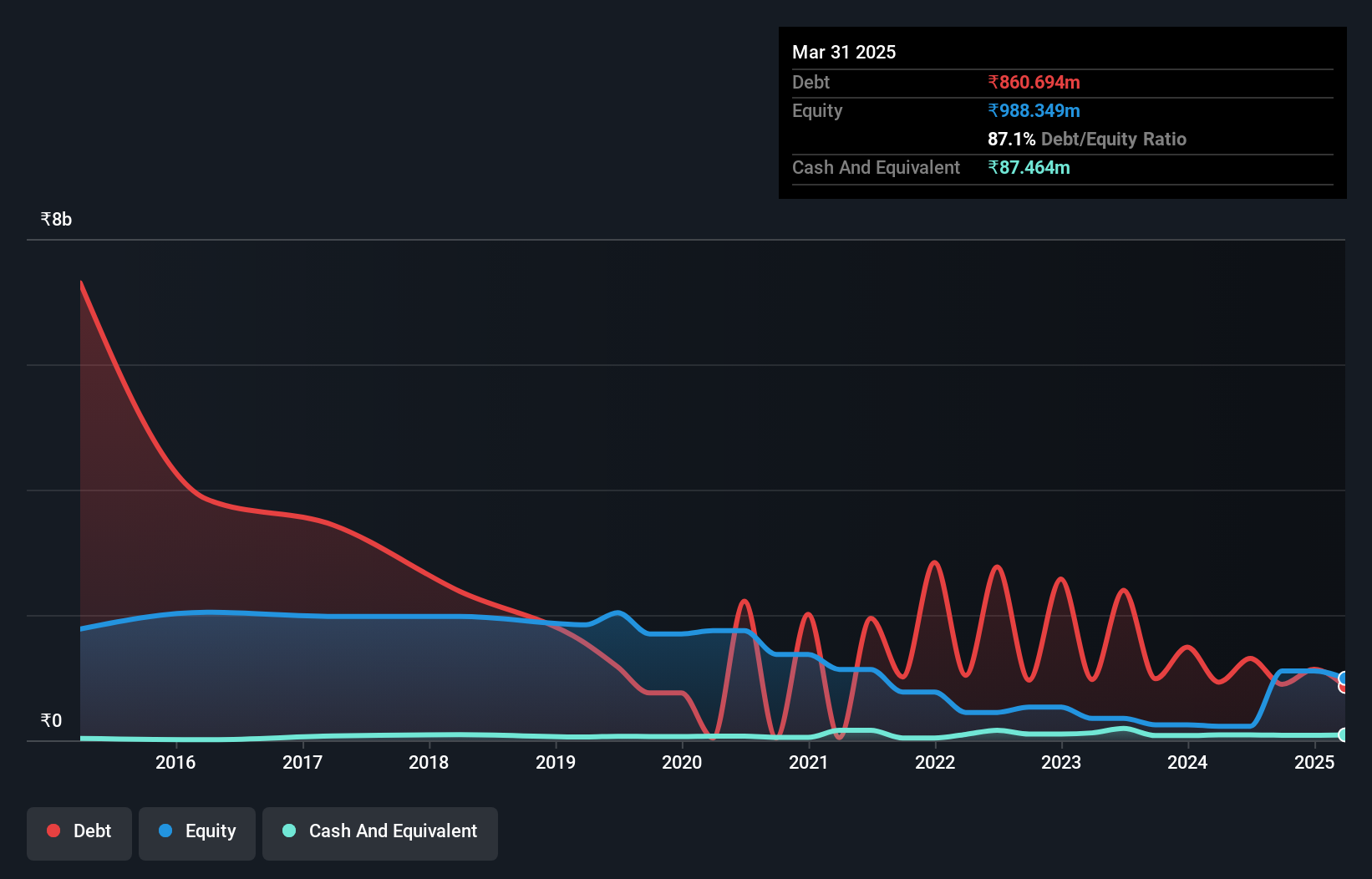Click the 2019 x-axis label

(556, 762)
